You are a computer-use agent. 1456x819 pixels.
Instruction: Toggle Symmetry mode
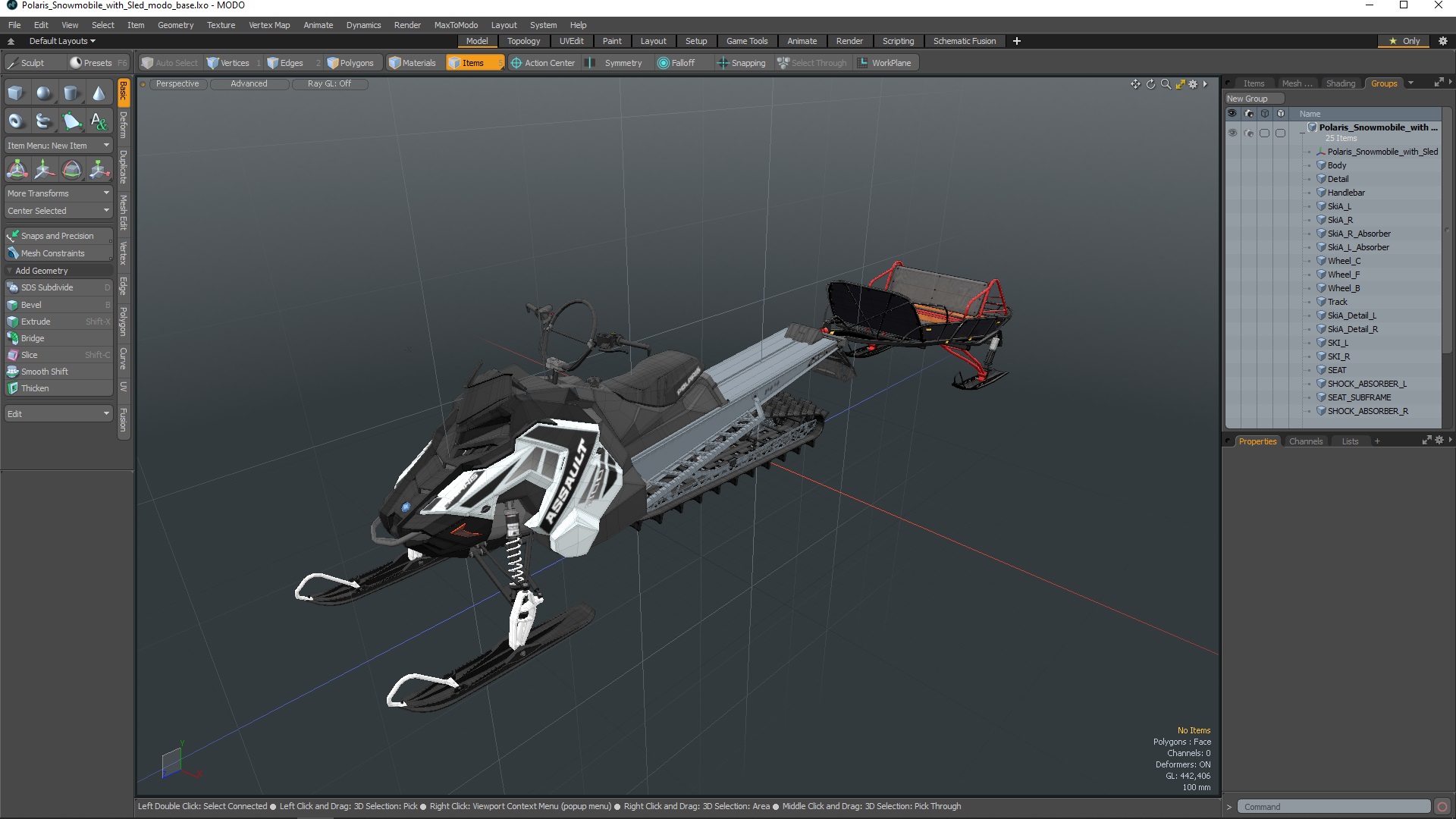tap(615, 63)
